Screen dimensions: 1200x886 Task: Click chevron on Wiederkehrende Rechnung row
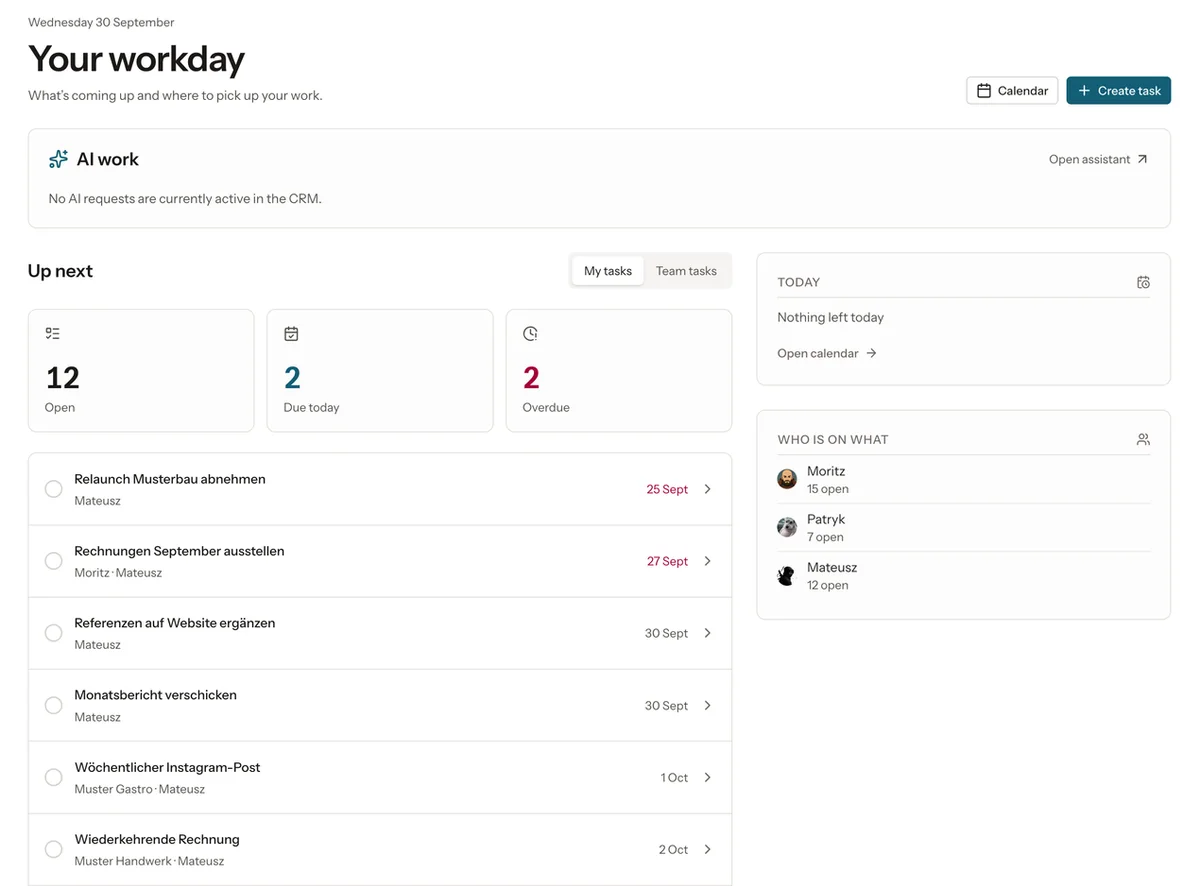coord(707,849)
